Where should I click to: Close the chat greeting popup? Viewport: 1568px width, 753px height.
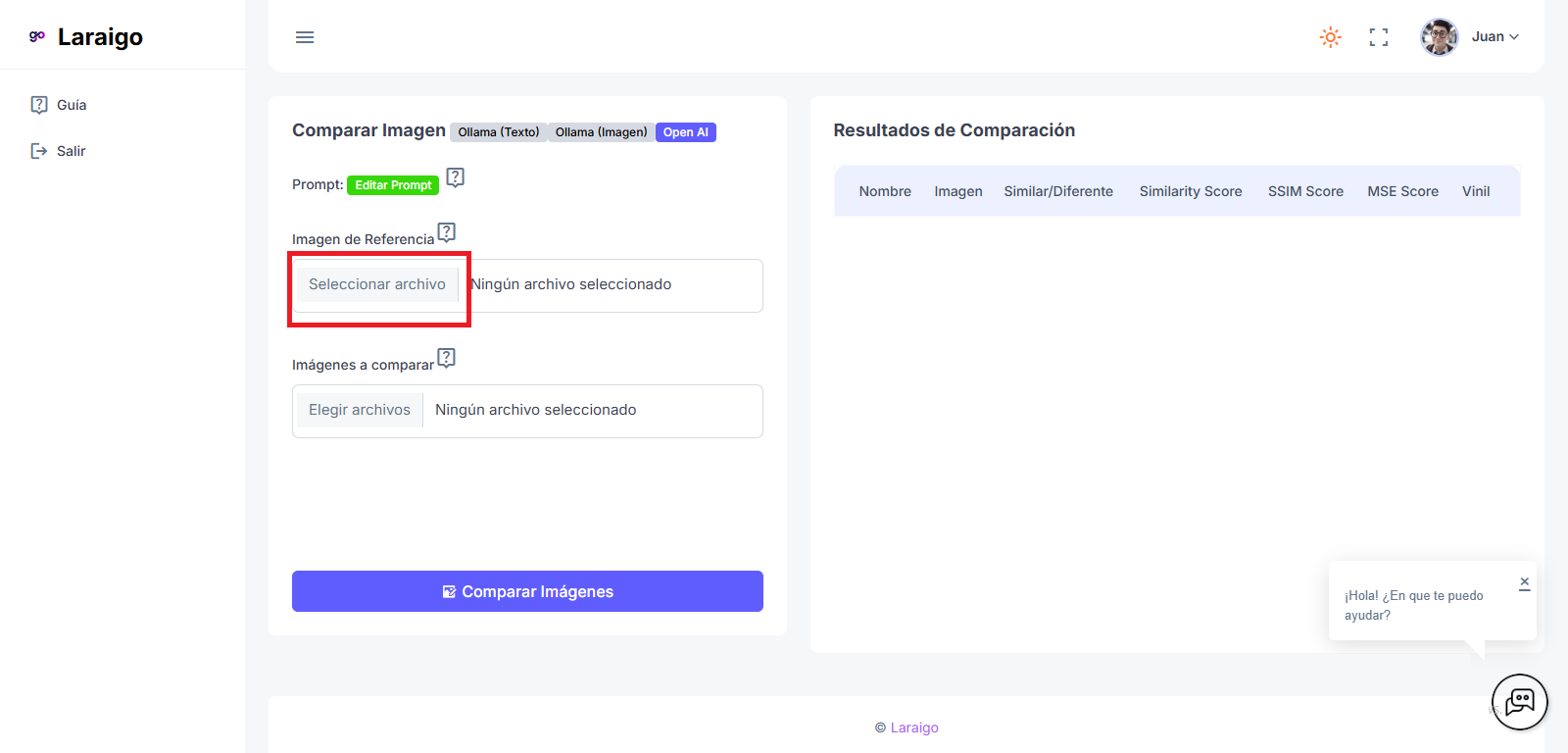coord(1524,583)
